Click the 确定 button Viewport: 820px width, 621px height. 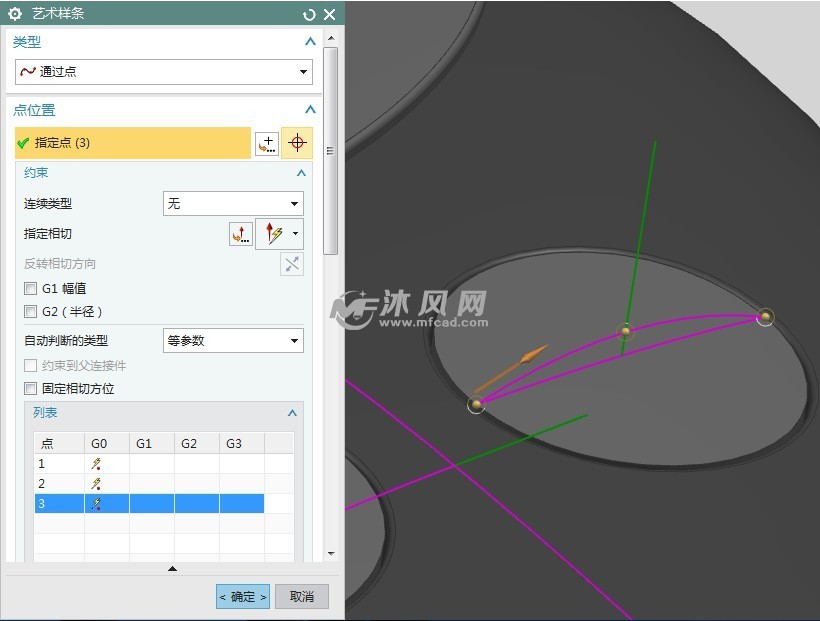[243, 597]
